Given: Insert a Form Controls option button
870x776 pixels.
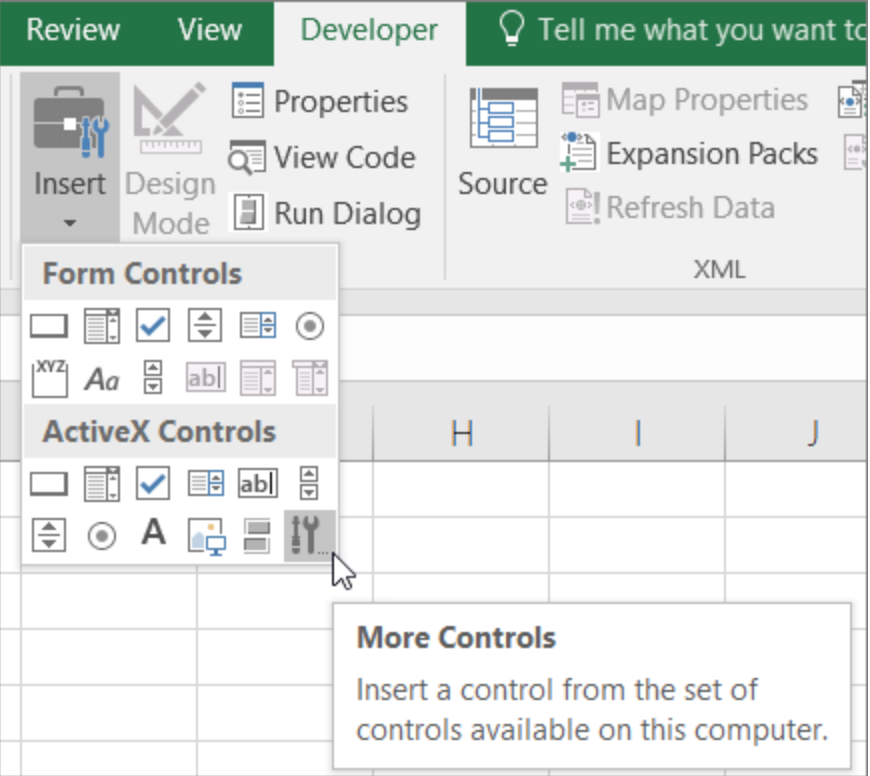Looking at the screenshot, I should [x=310, y=326].
